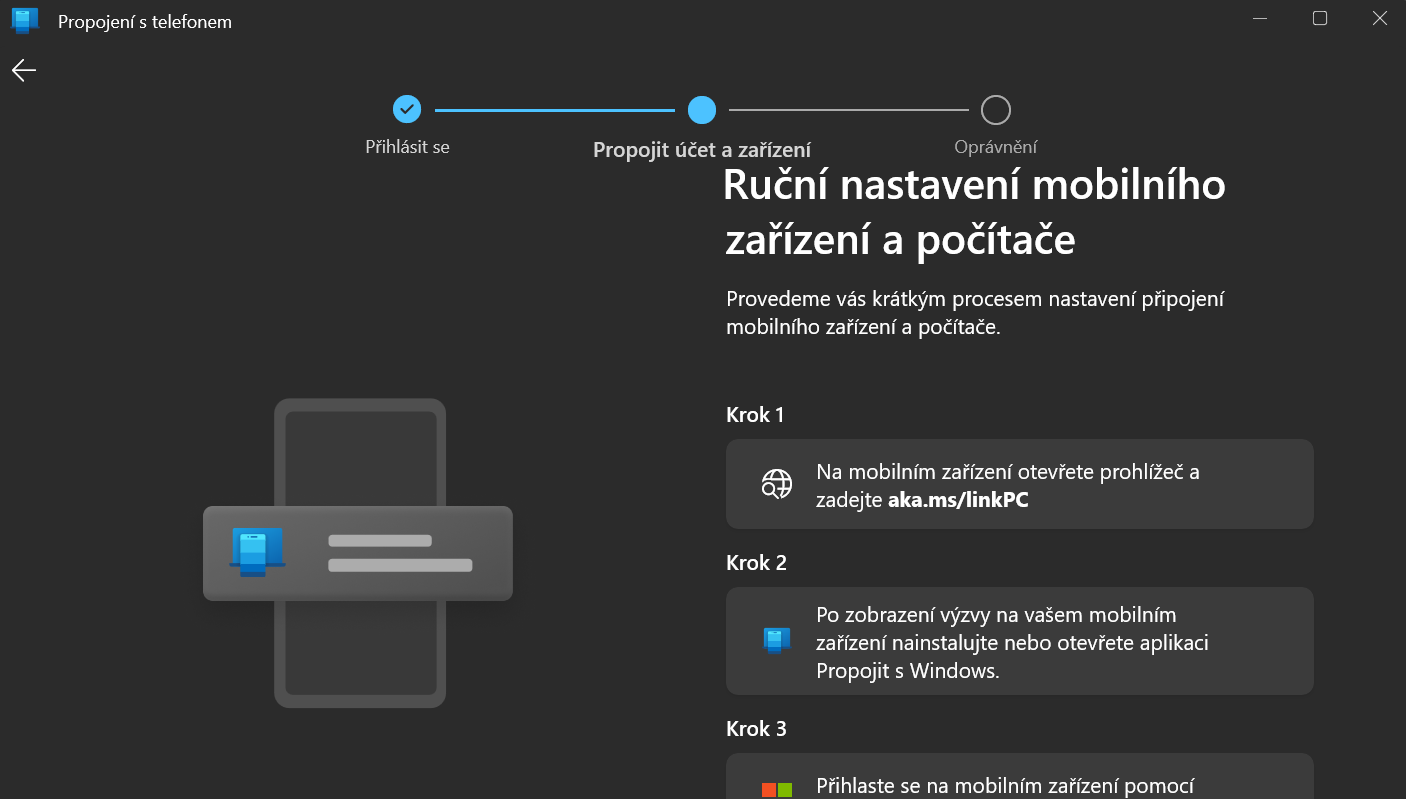Image resolution: width=1406 pixels, height=799 pixels.
Task: Click the heading 'Ruční nastavení mobilního zařízení a počítače'
Action: click(974, 213)
